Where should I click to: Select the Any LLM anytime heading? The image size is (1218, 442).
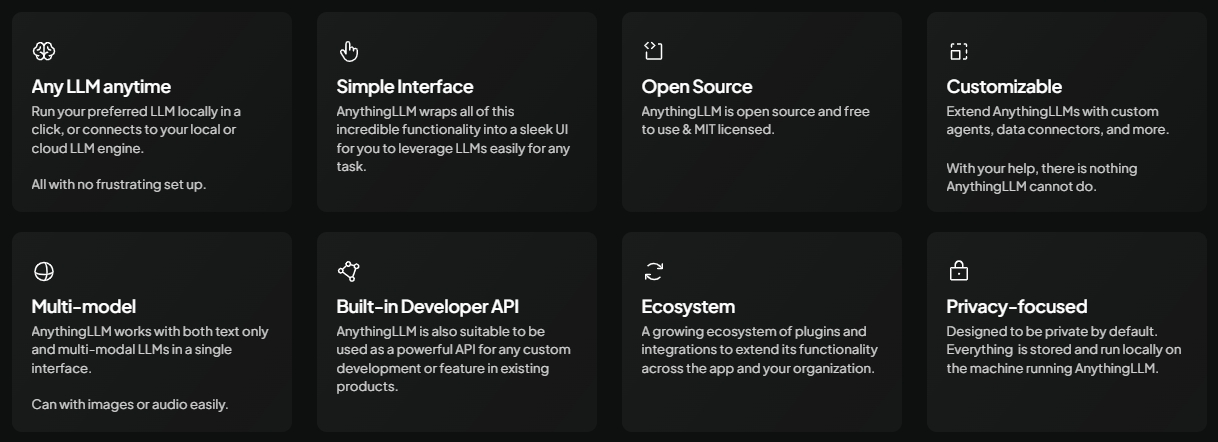point(101,87)
